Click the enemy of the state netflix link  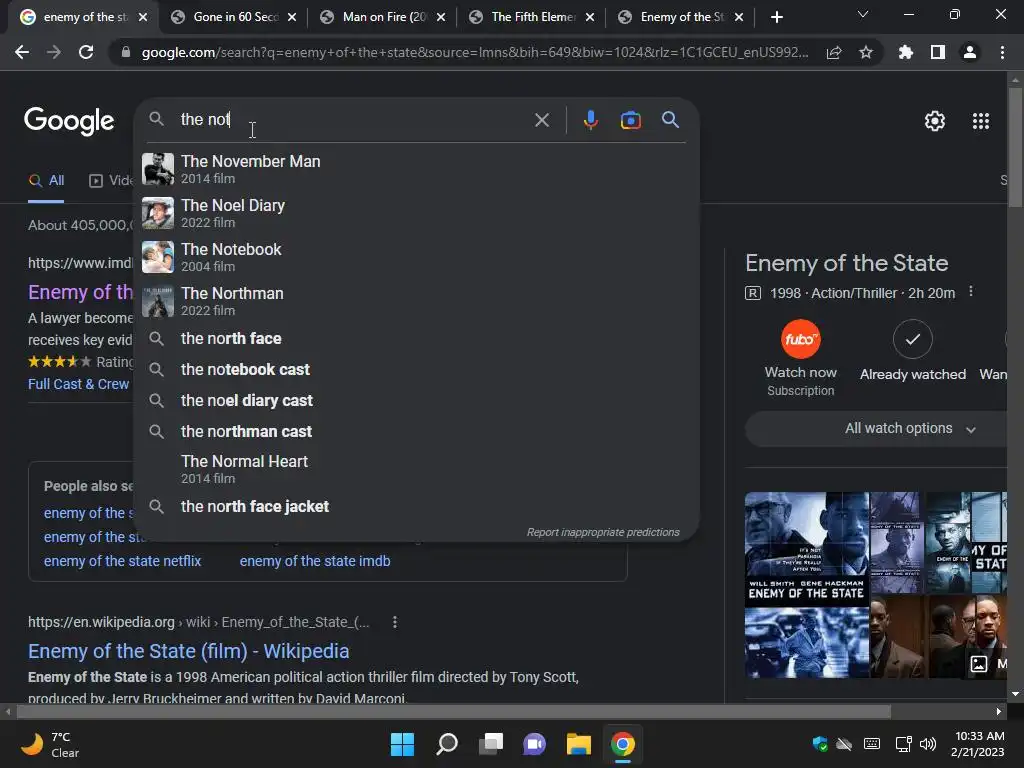(122, 561)
